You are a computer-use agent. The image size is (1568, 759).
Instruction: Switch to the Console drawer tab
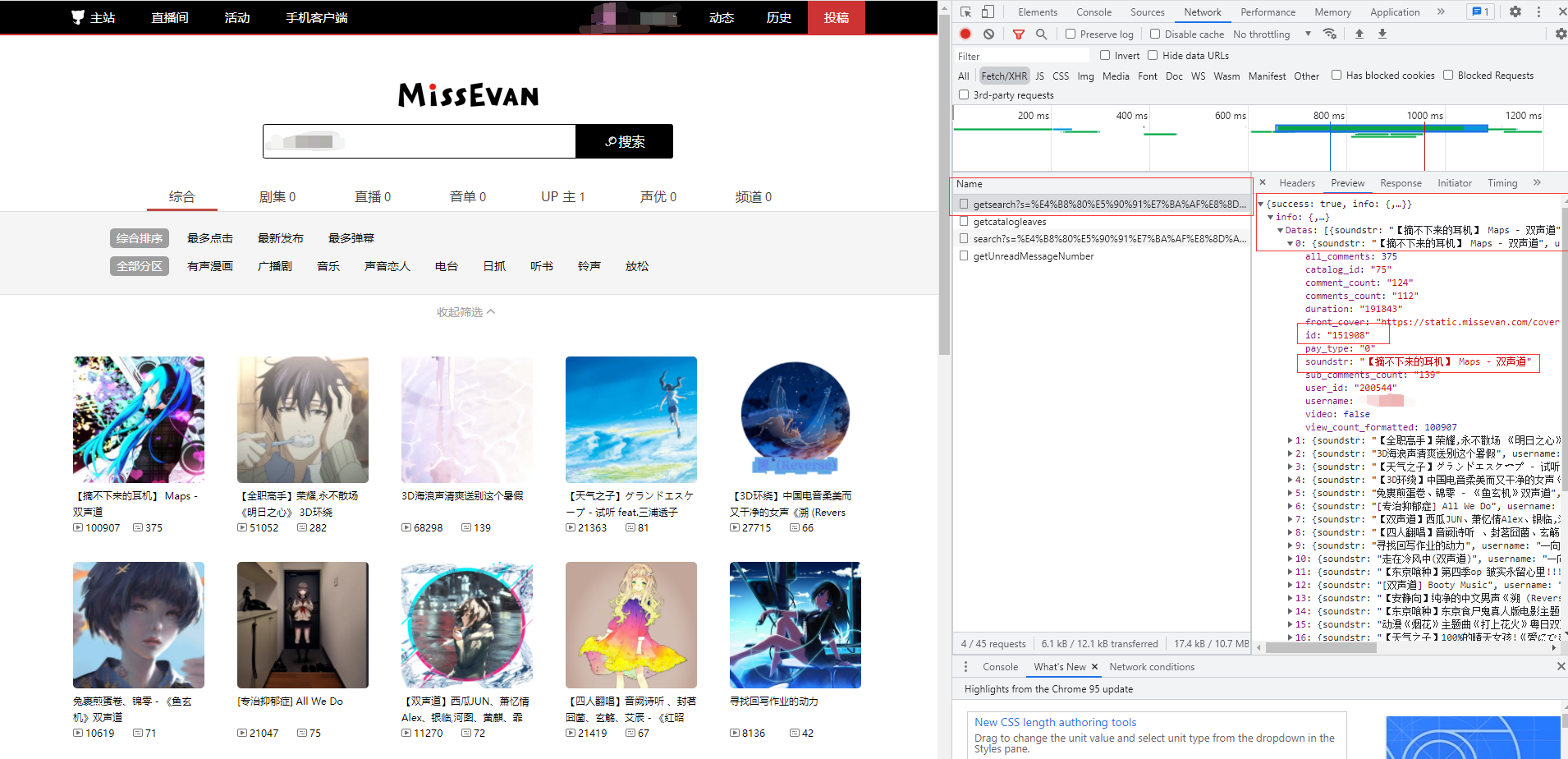pos(1000,666)
